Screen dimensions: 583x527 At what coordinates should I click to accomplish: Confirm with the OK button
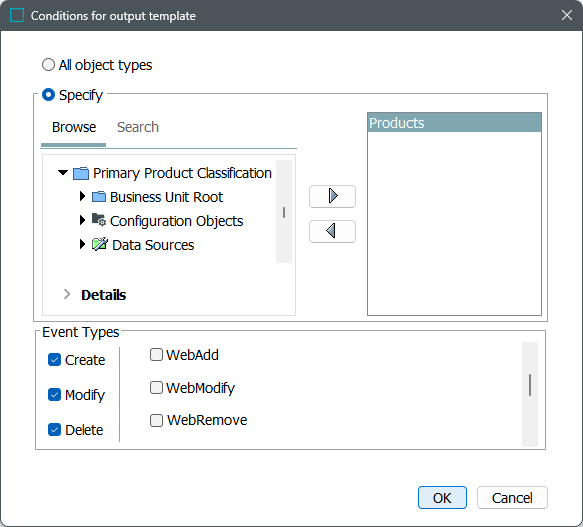(x=442, y=498)
